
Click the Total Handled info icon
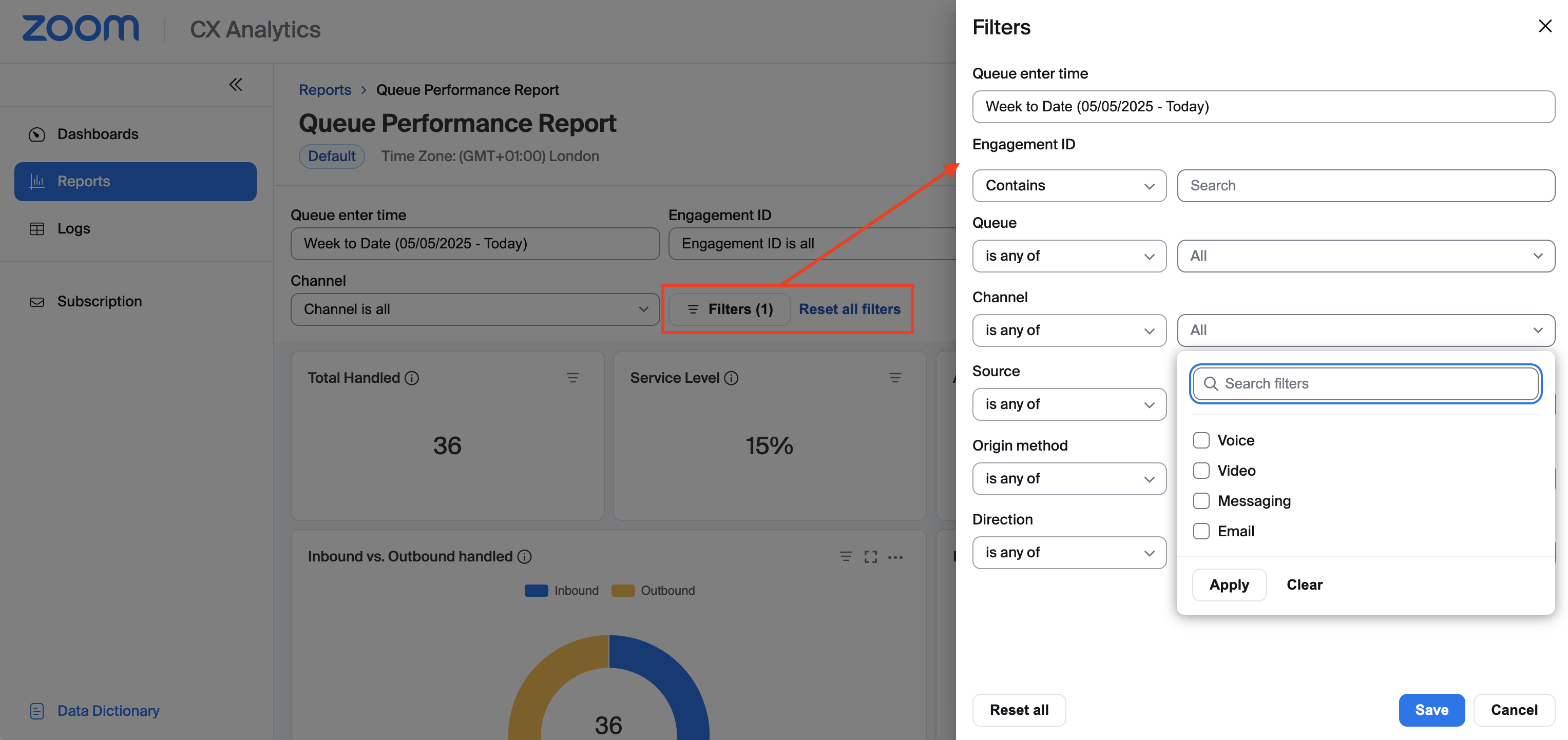[x=412, y=378]
